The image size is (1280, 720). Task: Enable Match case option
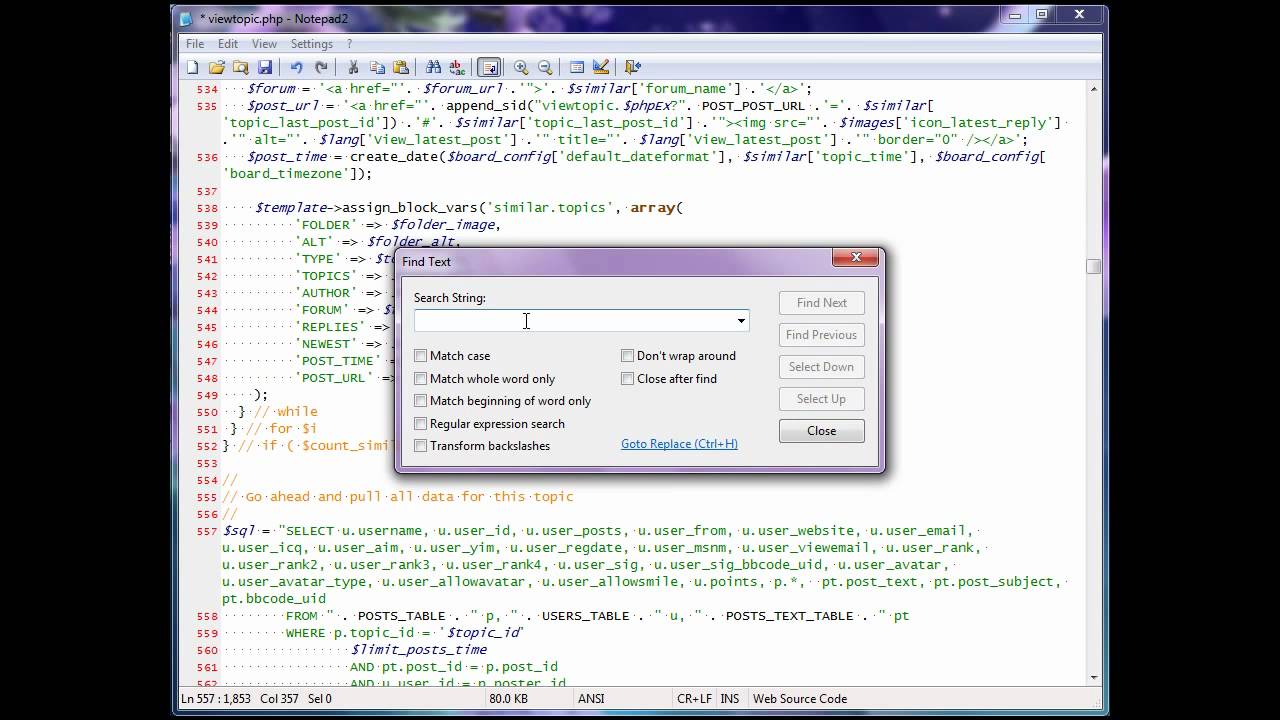(421, 356)
